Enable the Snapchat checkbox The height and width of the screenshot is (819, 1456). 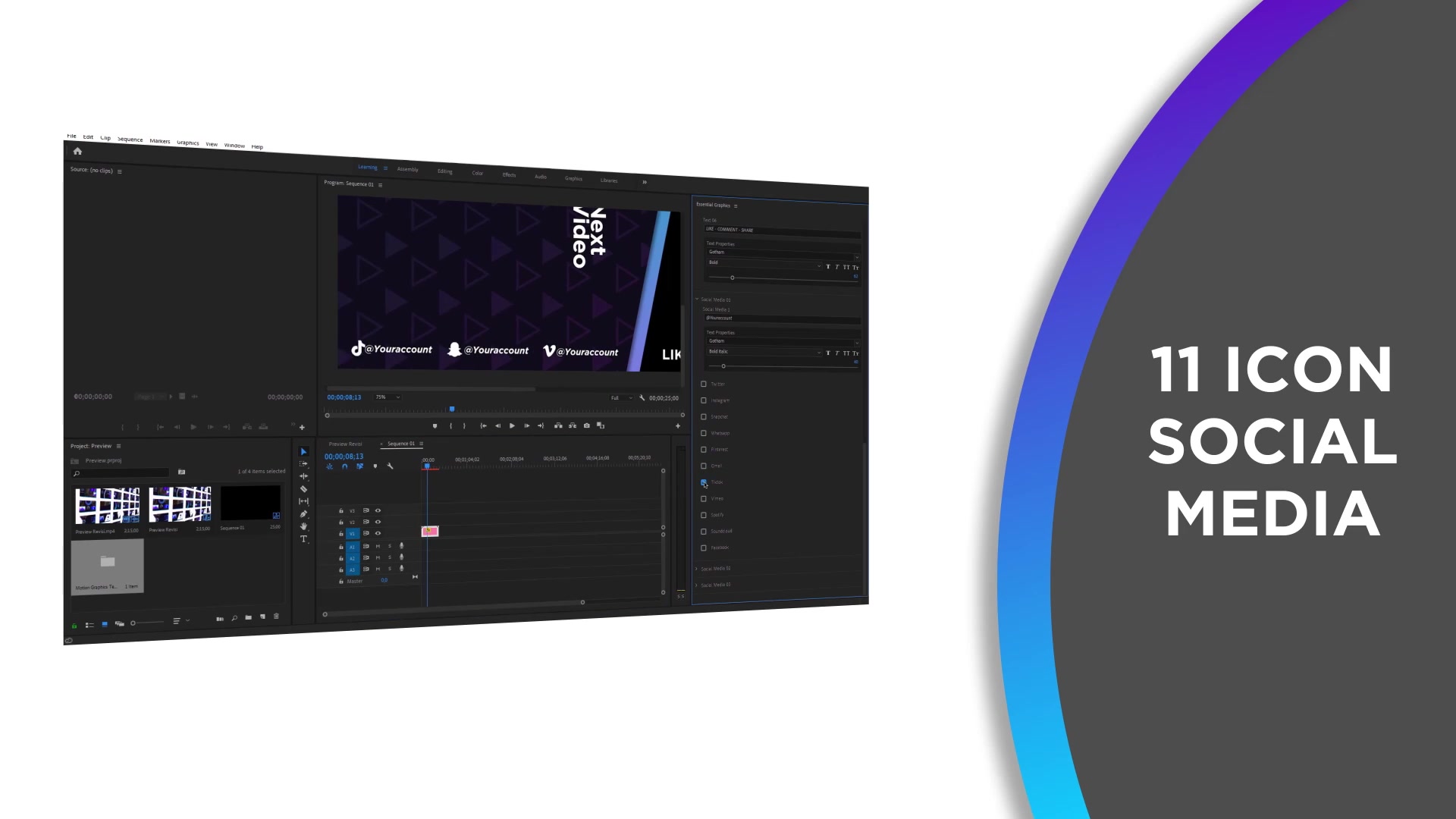pyautogui.click(x=704, y=416)
